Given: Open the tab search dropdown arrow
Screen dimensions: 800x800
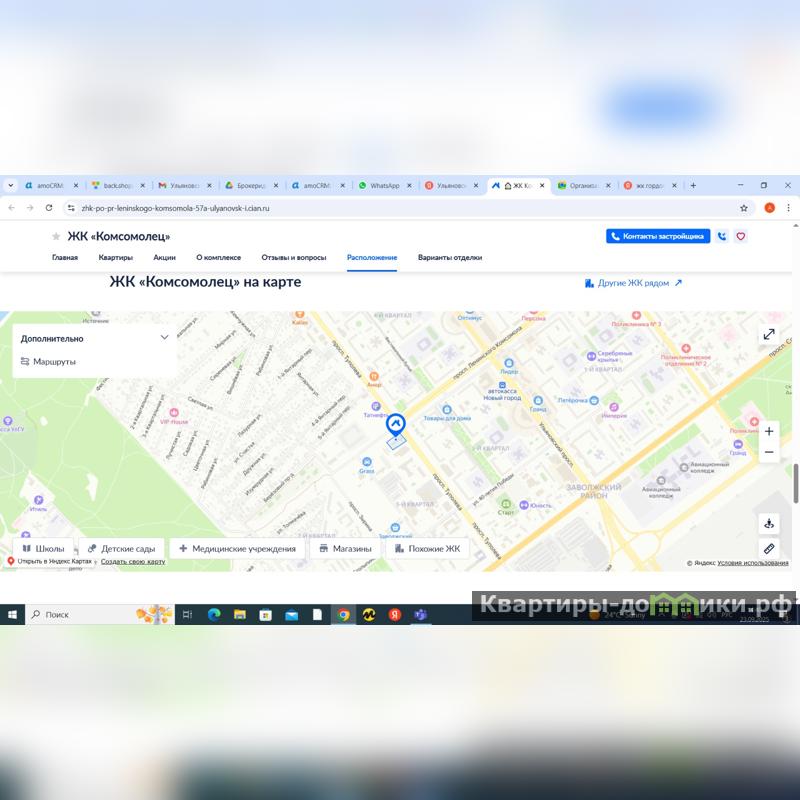Looking at the screenshot, I should point(10,185).
